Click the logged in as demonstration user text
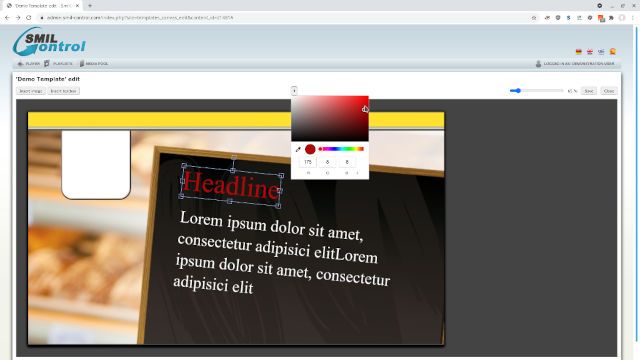 [579, 64]
